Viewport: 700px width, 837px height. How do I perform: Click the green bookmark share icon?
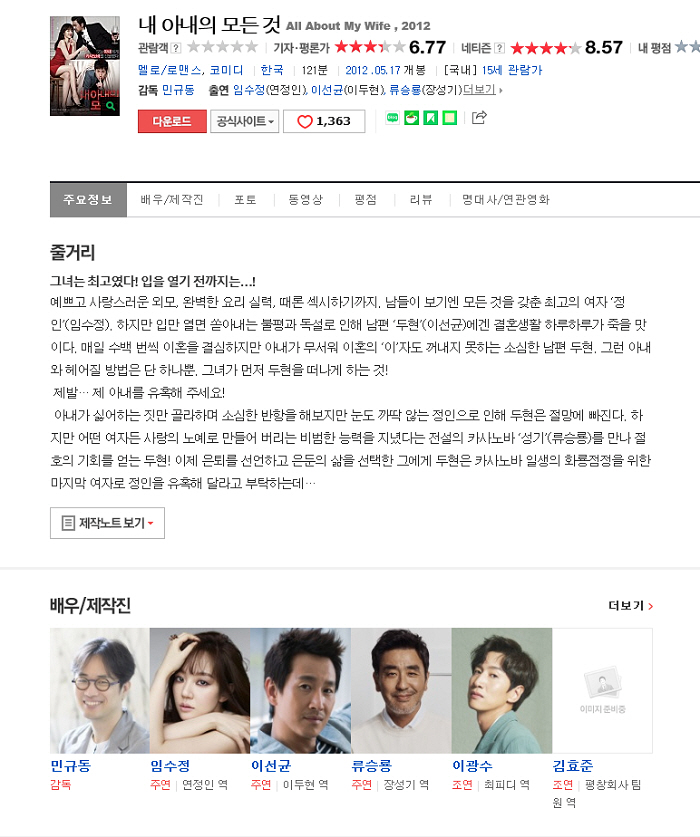pos(430,117)
